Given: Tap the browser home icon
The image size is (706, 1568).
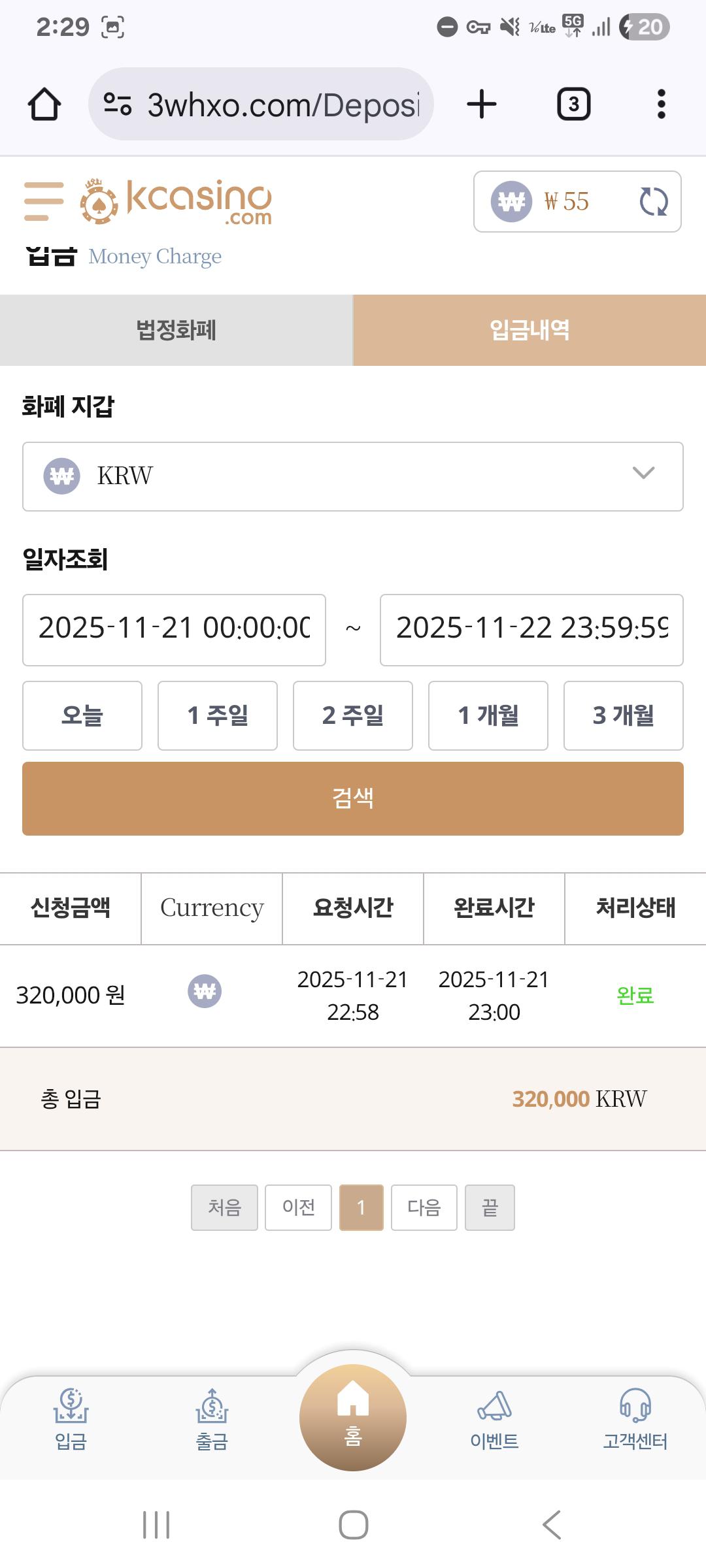Looking at the screenshot, I should click(44, 105).
